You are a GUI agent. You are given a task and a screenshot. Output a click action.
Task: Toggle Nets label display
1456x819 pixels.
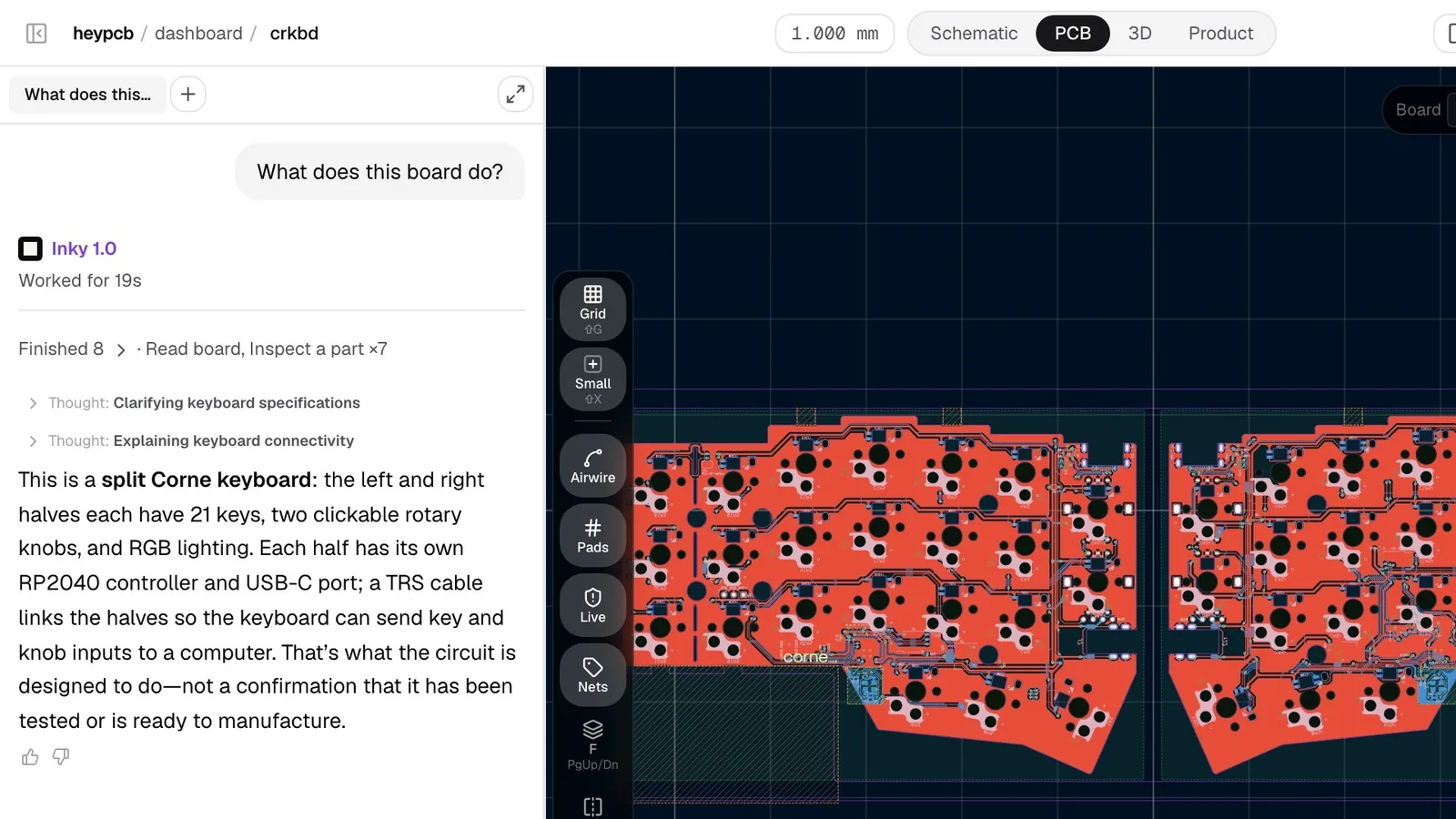click(592, 675)
